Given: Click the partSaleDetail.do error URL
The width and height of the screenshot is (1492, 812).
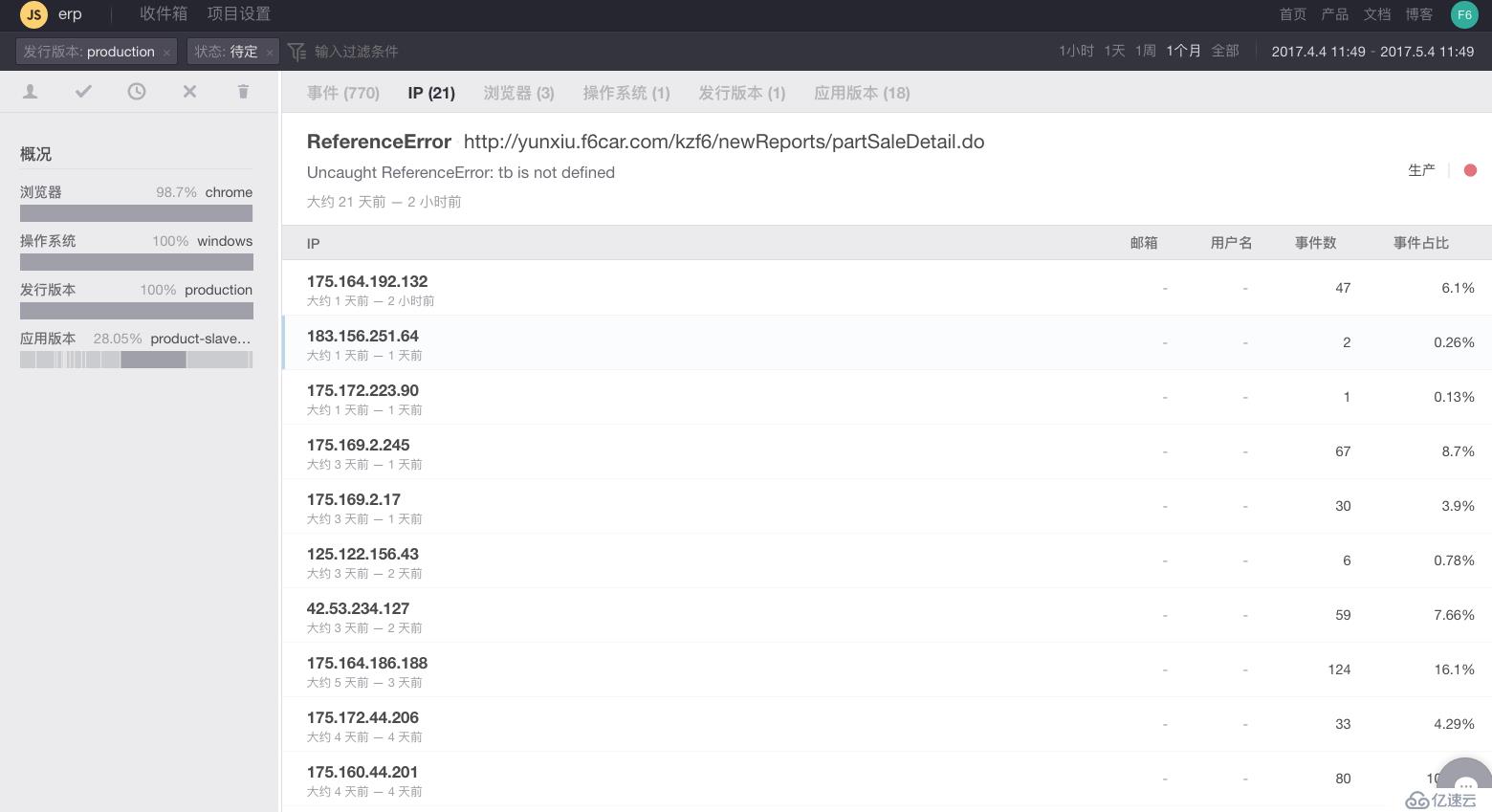Looking at the screenshot, I should [x=724, y=142].
